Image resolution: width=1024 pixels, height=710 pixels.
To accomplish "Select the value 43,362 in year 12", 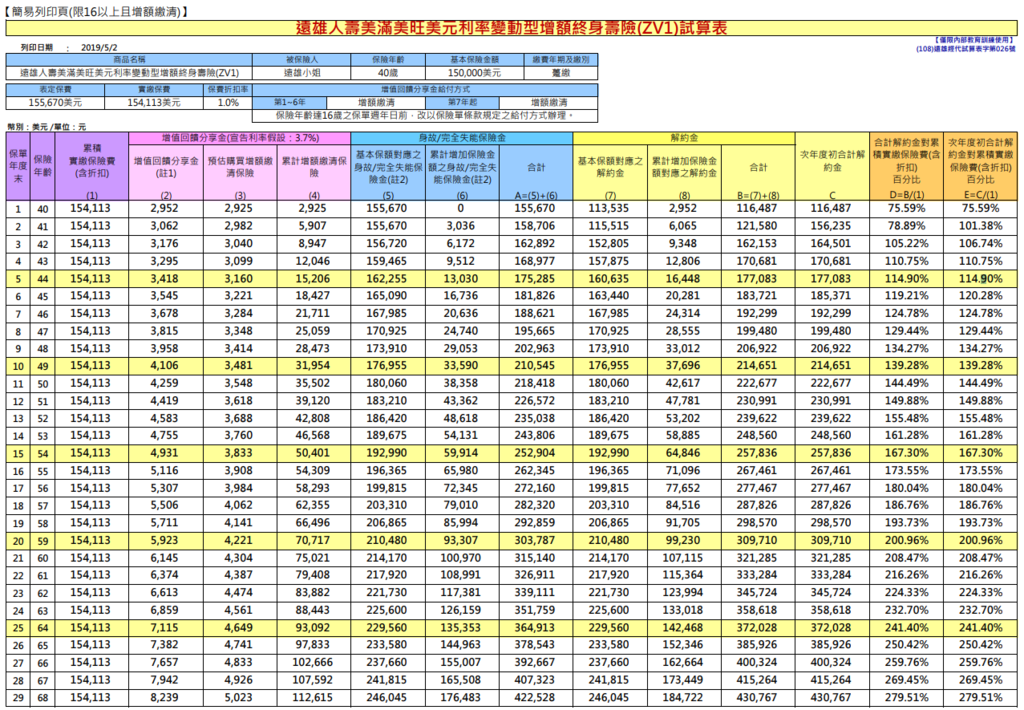I will tap(461, 401).
